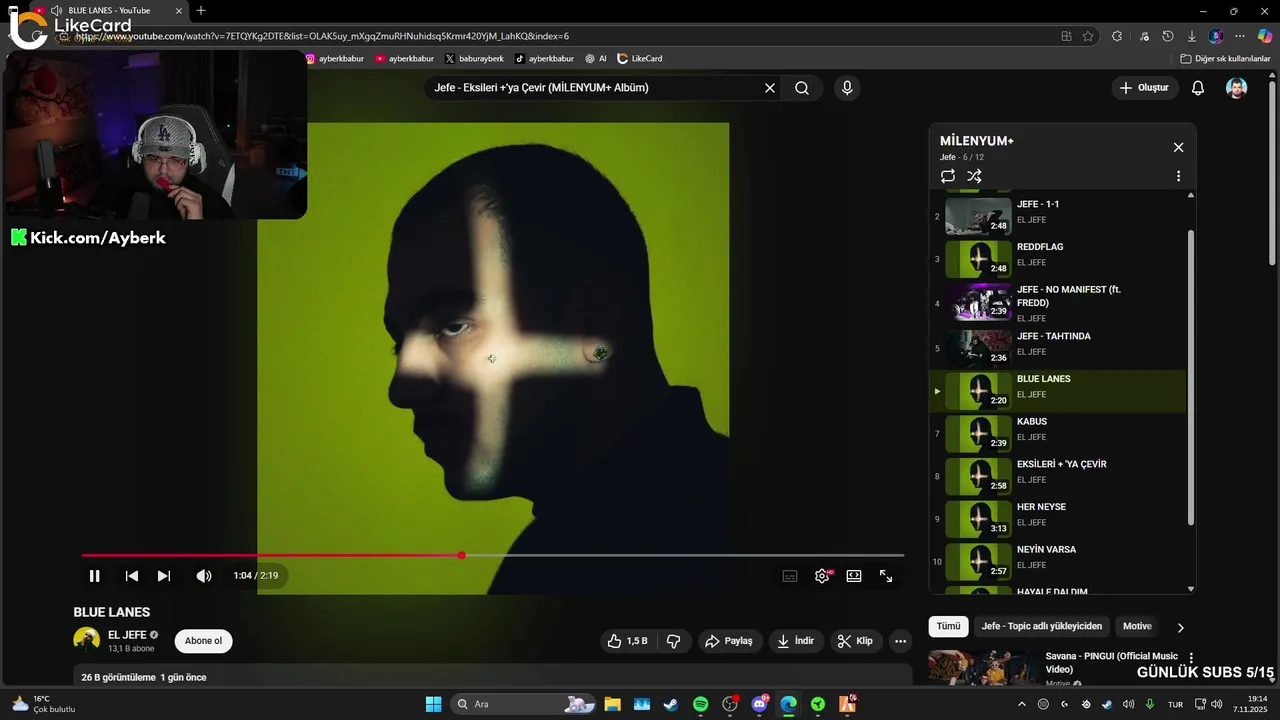Select Jefe - Topic adlı yükleyiciden chip

(x=1042, y=626)
